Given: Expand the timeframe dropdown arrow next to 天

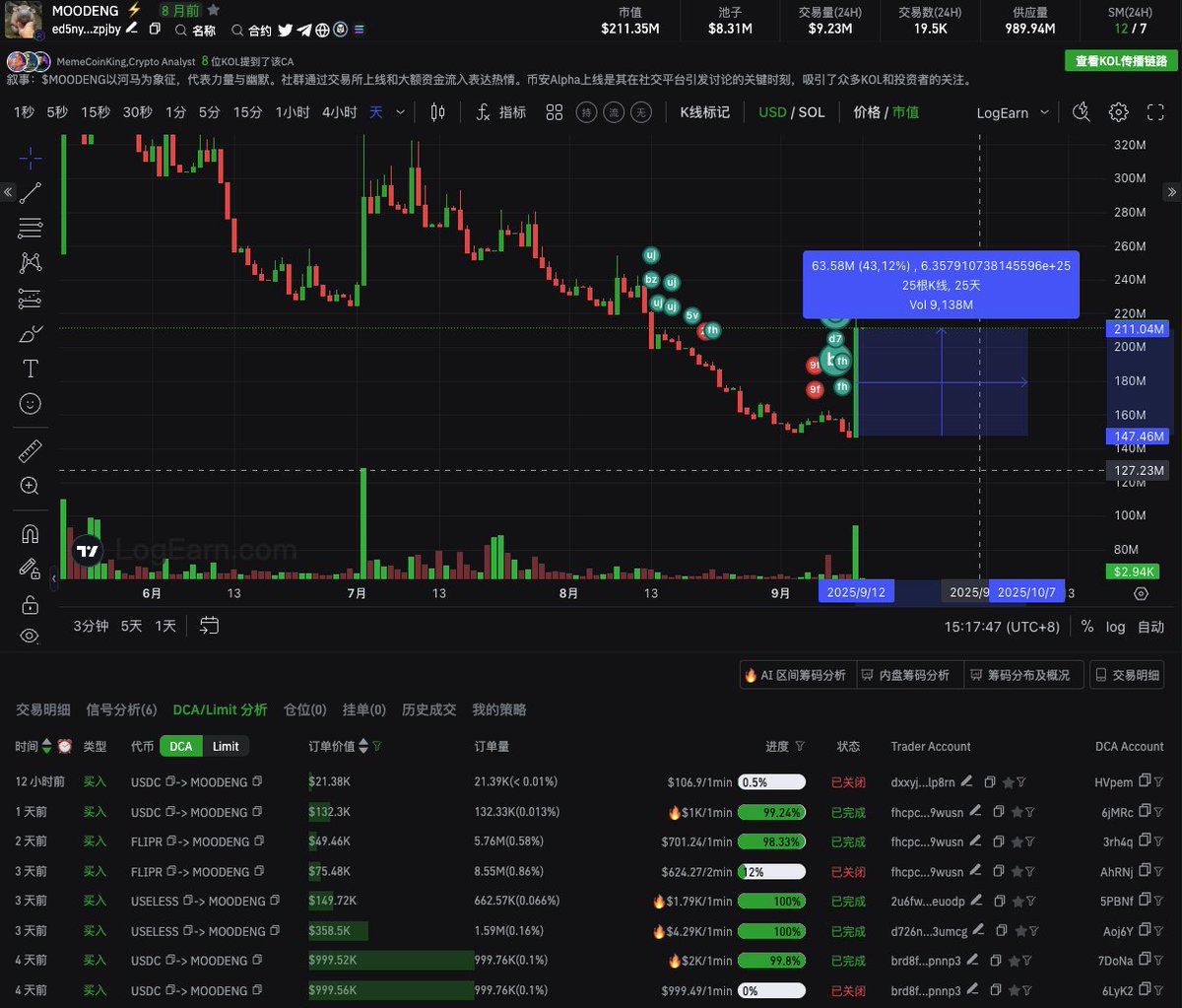Looking at the screenshot, I should coord(400,112).
